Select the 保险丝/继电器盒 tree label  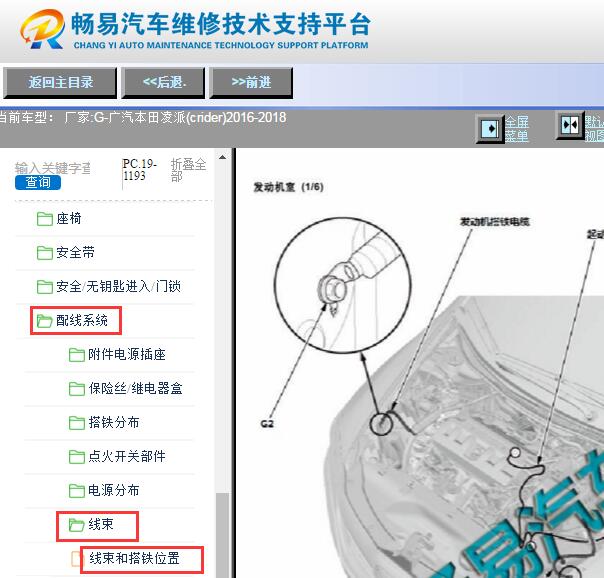pos(135,389)
